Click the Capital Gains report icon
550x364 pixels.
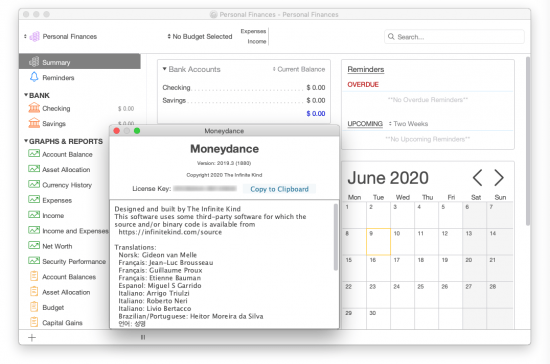pos(34,322)
